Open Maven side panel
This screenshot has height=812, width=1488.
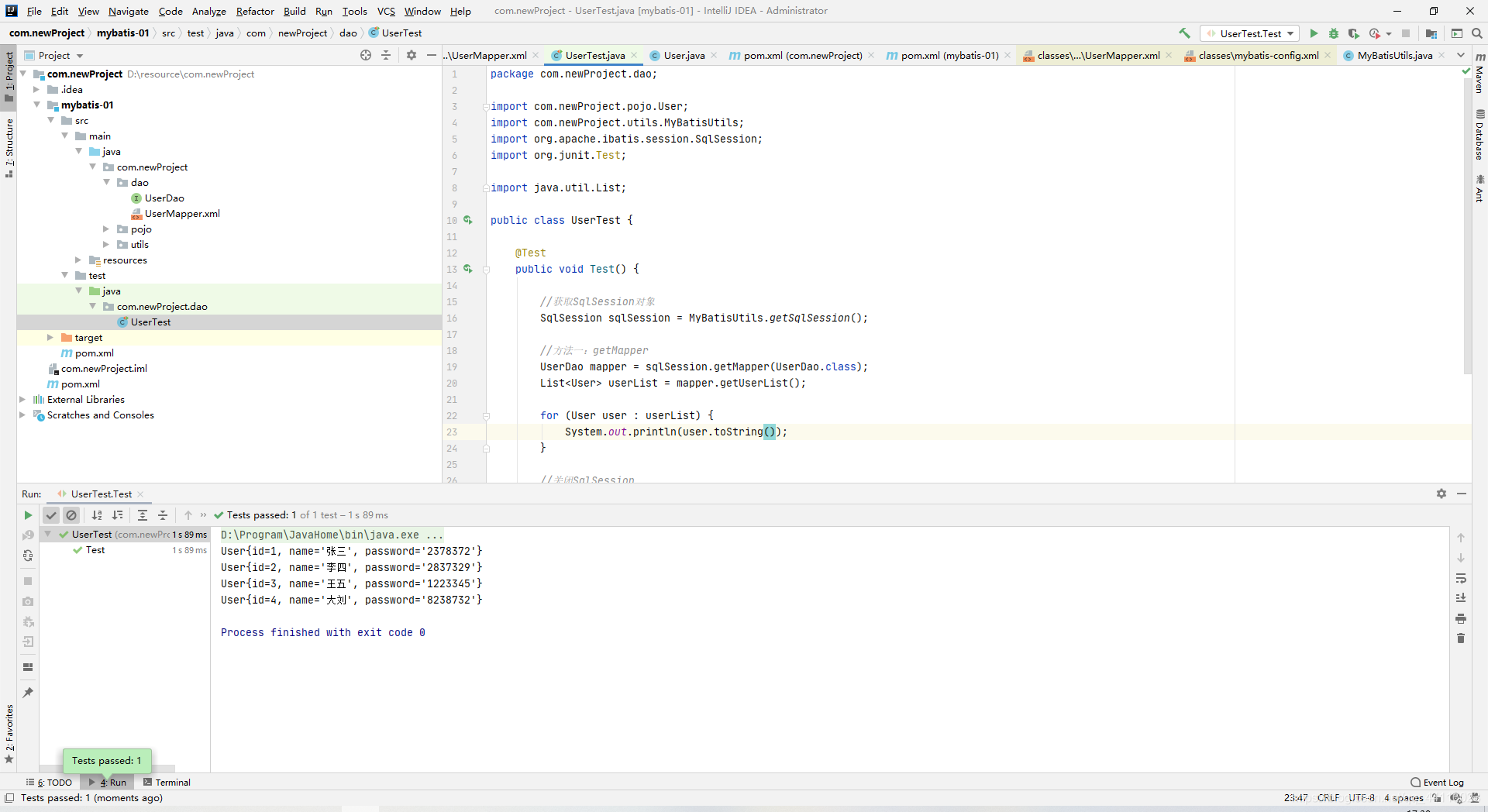[x=1479, y=74]
